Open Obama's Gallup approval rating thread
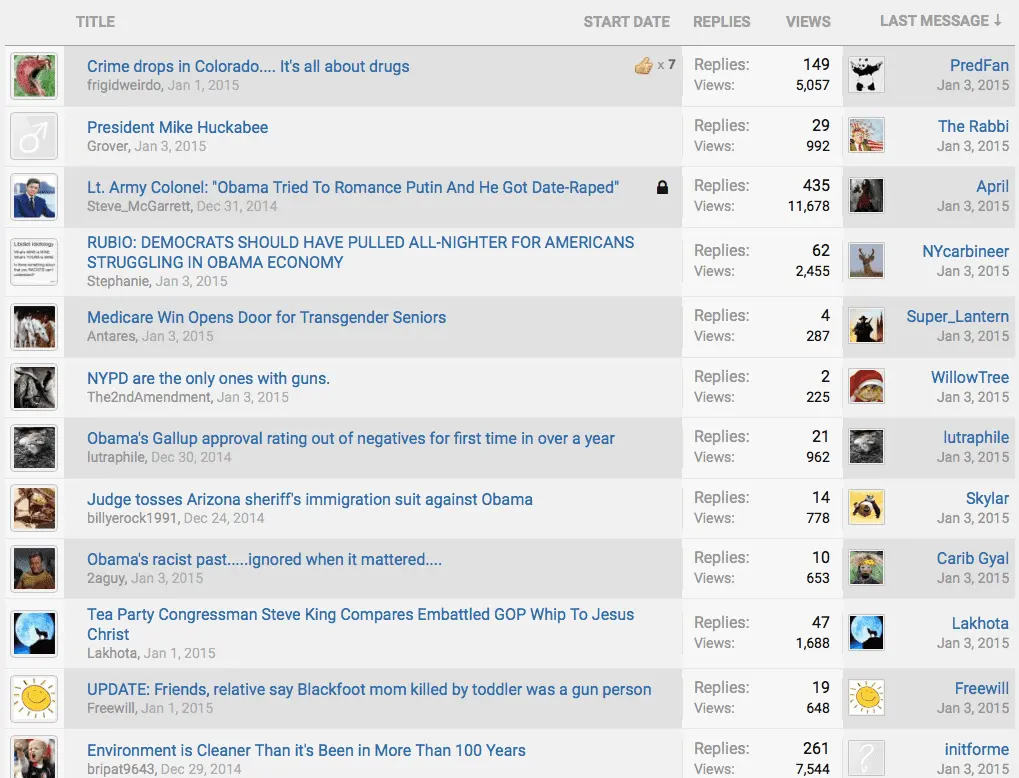The height and width of the screenshot is (778, 1019). click(351, 439)
